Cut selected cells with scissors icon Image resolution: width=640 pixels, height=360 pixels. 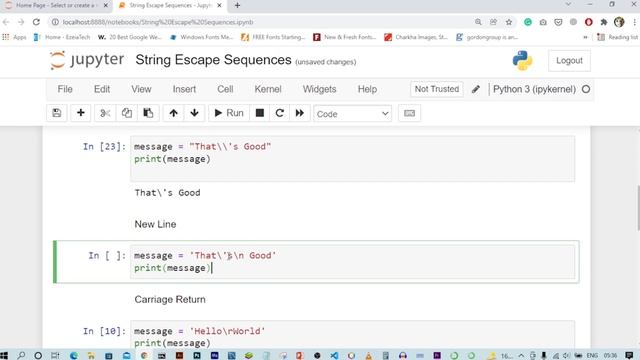click(x=105, y=113)
